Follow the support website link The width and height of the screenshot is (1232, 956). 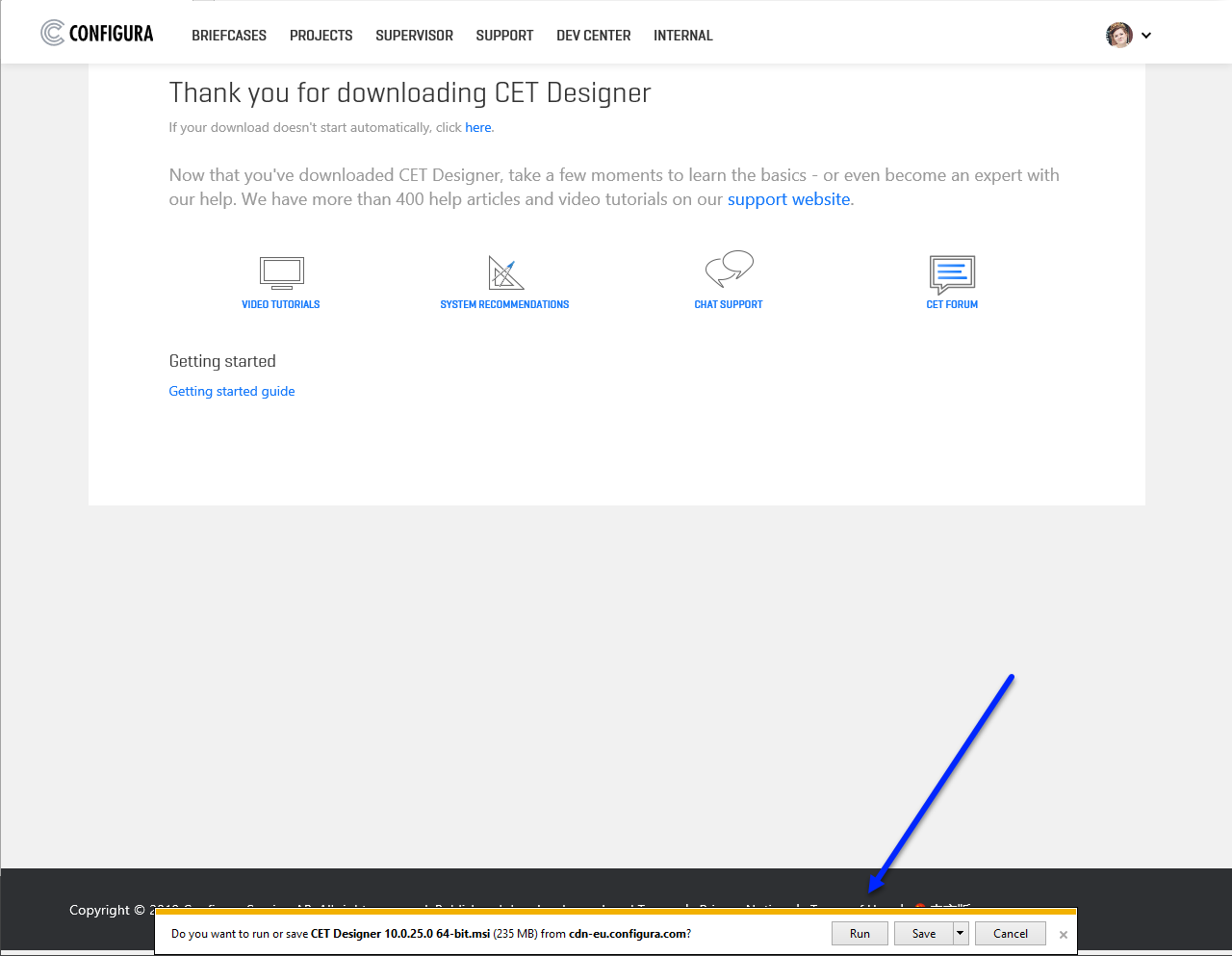pyautogui.click(x=788, y=199)
